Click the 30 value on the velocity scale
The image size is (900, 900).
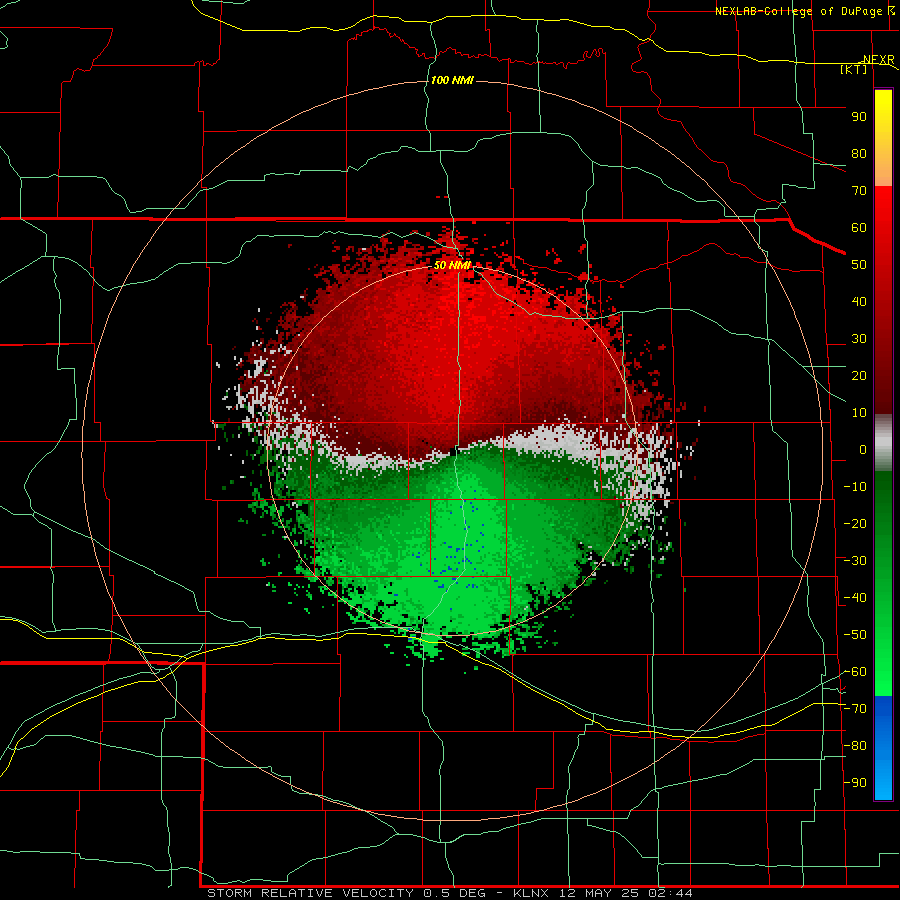tap(859, 339)
